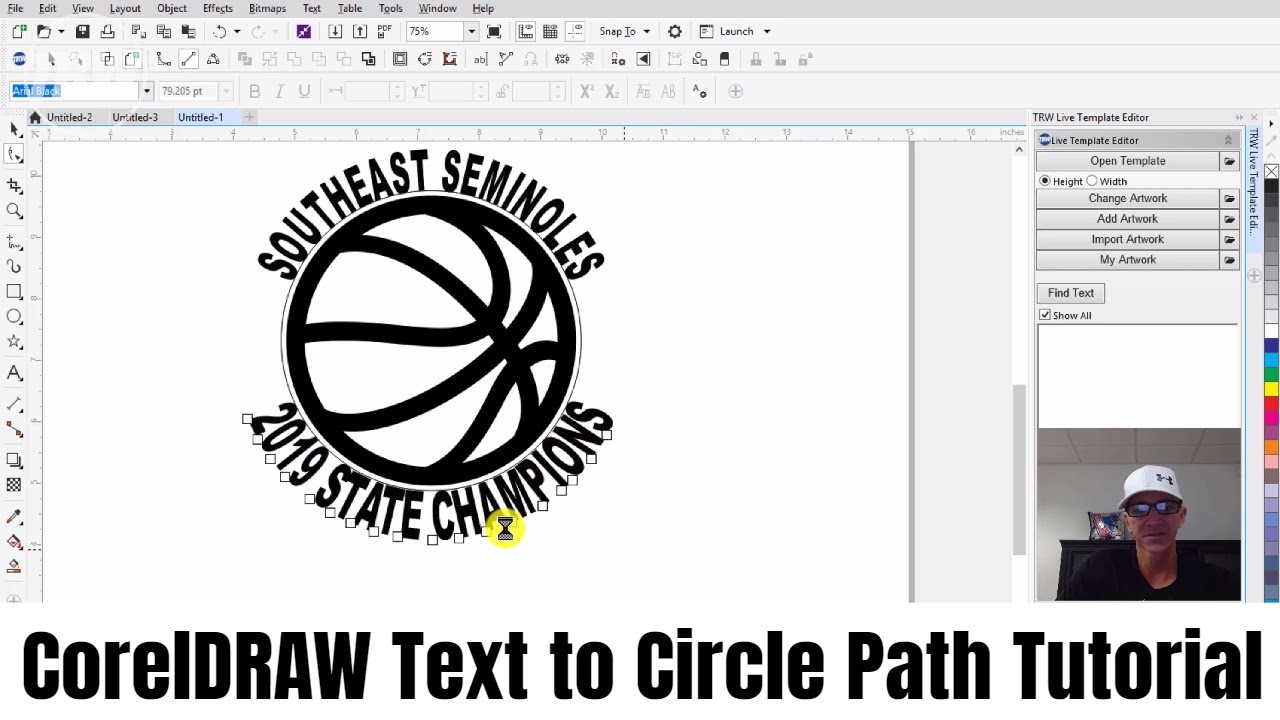The height and width of the screenshot is (720, 1280).
Task: Click the New document icon
Action: coord(19,32)
